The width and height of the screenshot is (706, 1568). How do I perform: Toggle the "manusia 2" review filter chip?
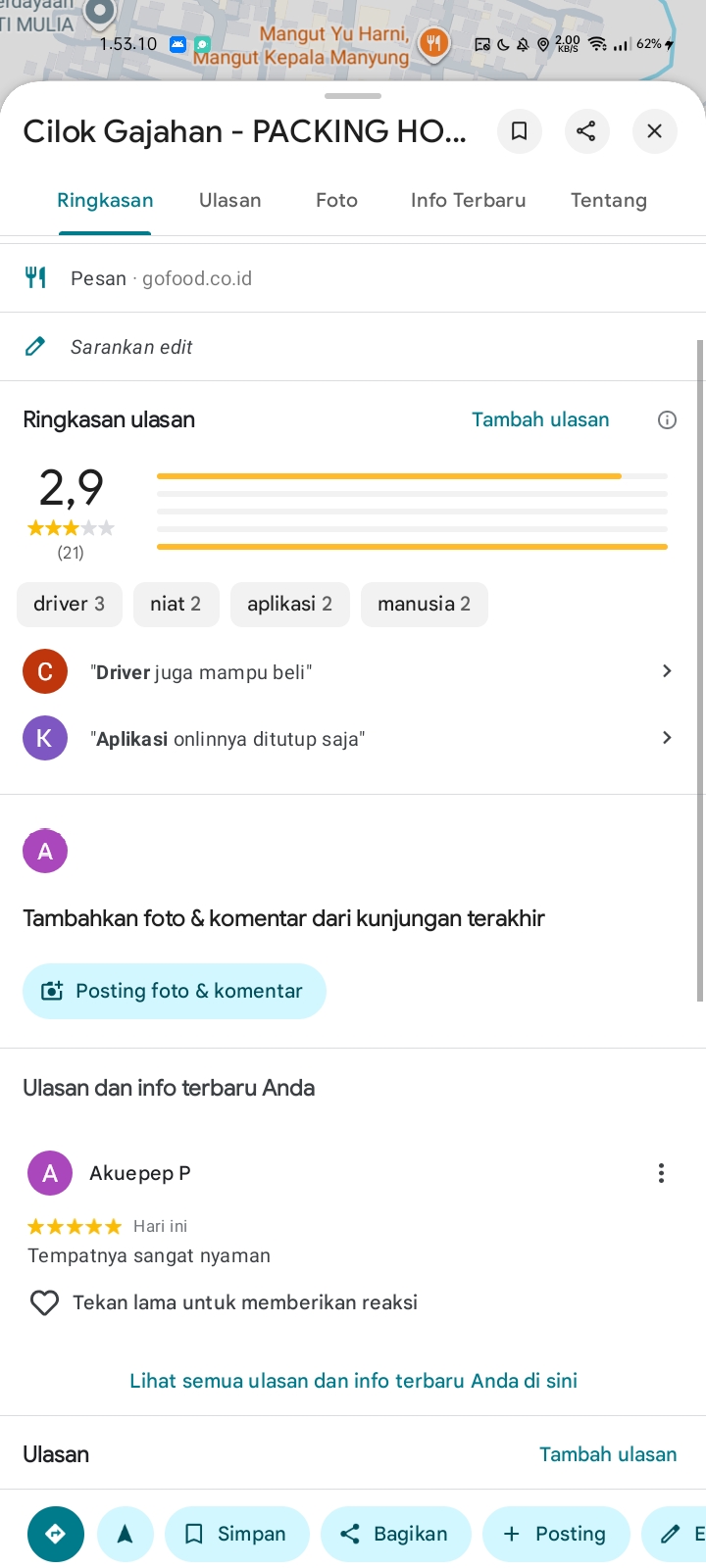424,604
